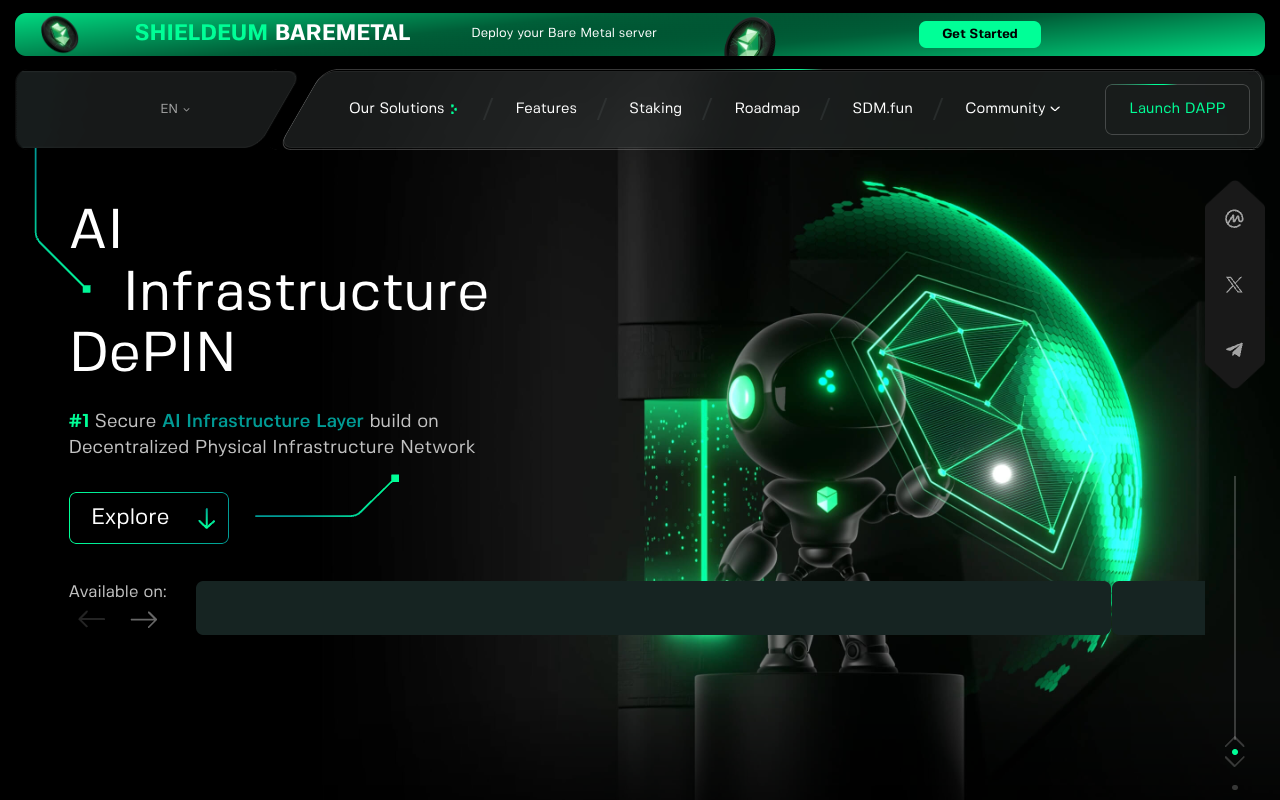Viewport: 1280px width, 800px height.
Task: Click the next arrow under Available on
Action: (x=144, y=620)
